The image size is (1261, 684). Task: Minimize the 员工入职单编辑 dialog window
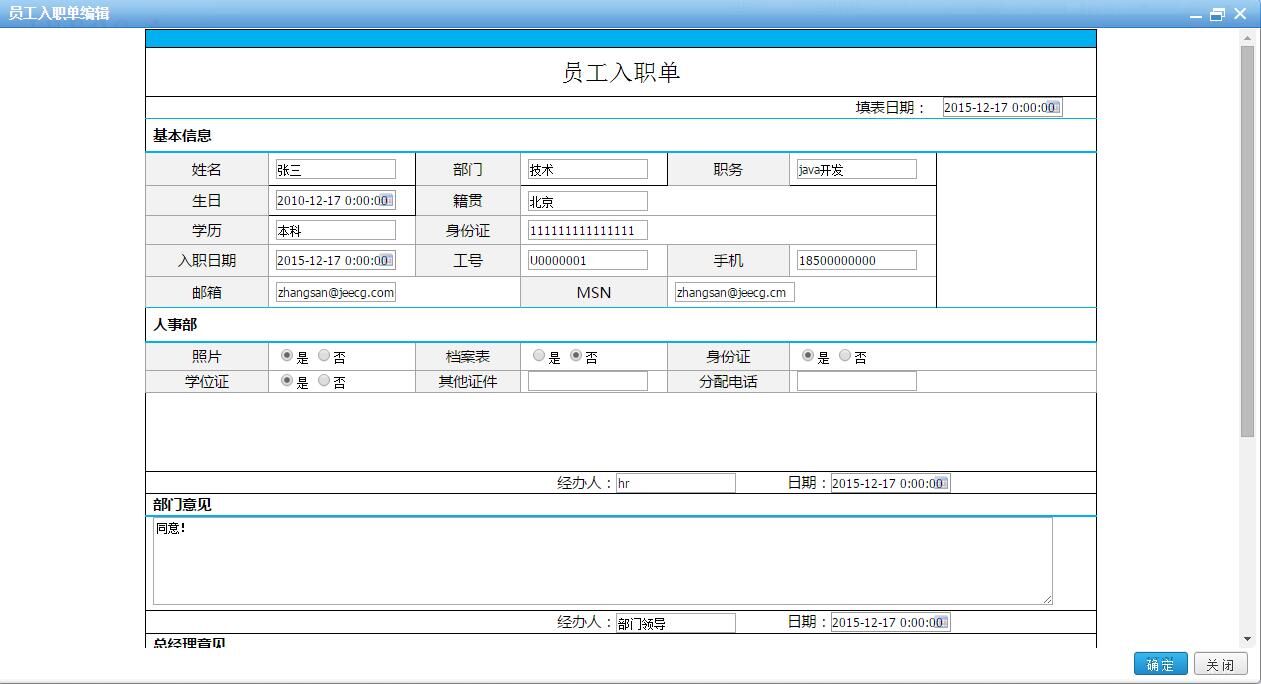coord(1196,14)
